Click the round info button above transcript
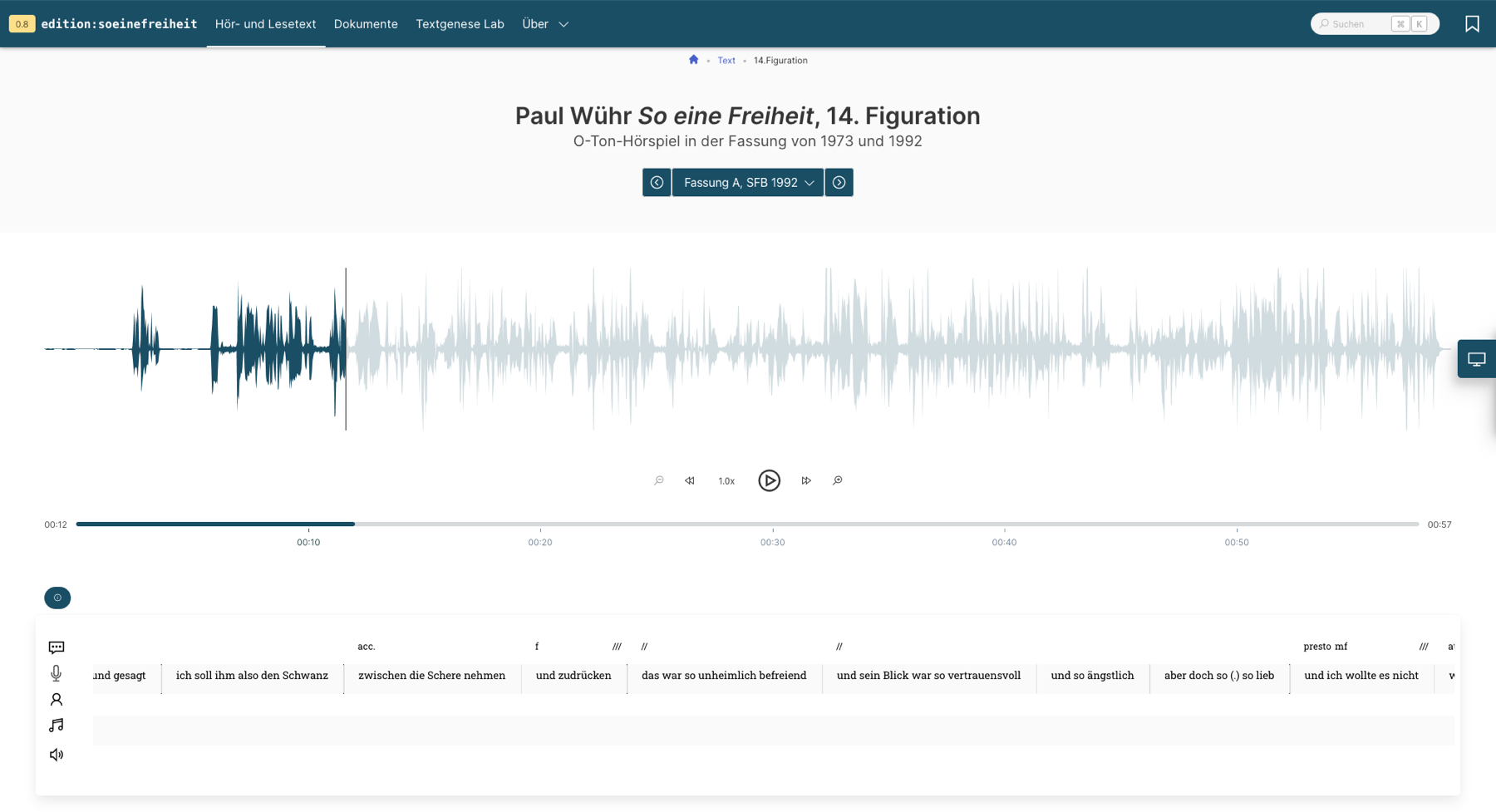 [57, 598]
